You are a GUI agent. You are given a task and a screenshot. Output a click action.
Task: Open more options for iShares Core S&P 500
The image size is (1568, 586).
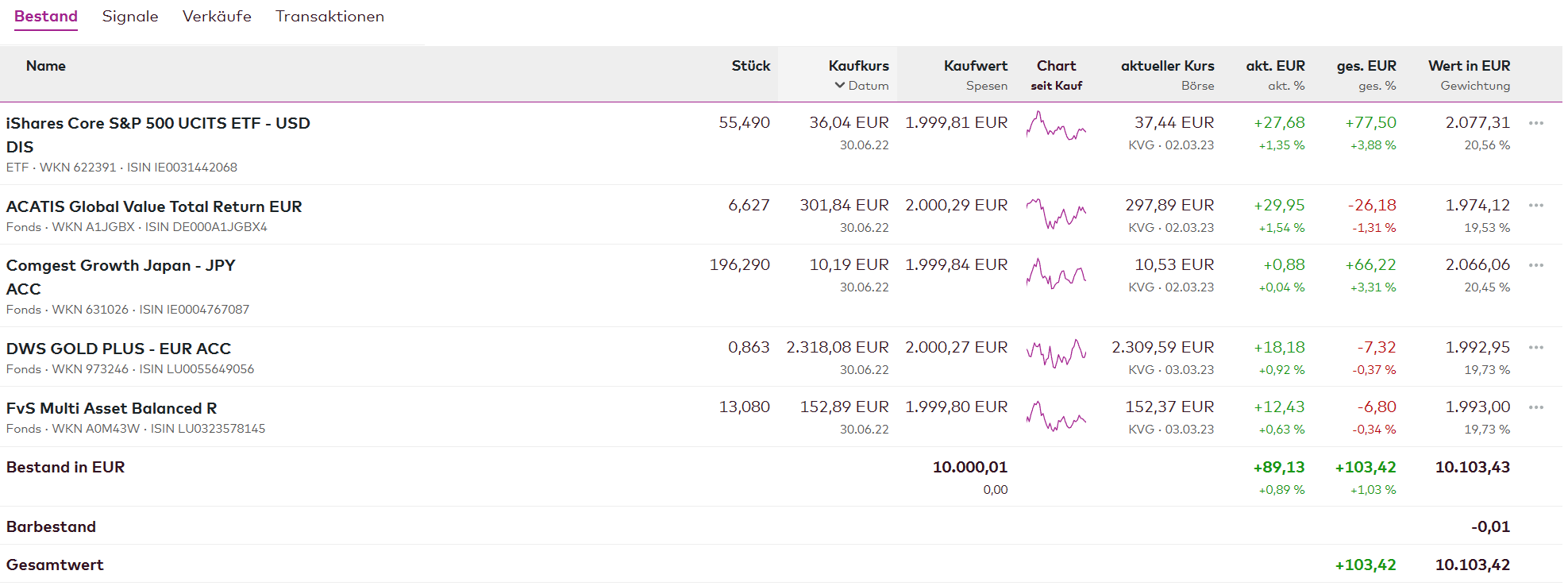[1535, 123]
